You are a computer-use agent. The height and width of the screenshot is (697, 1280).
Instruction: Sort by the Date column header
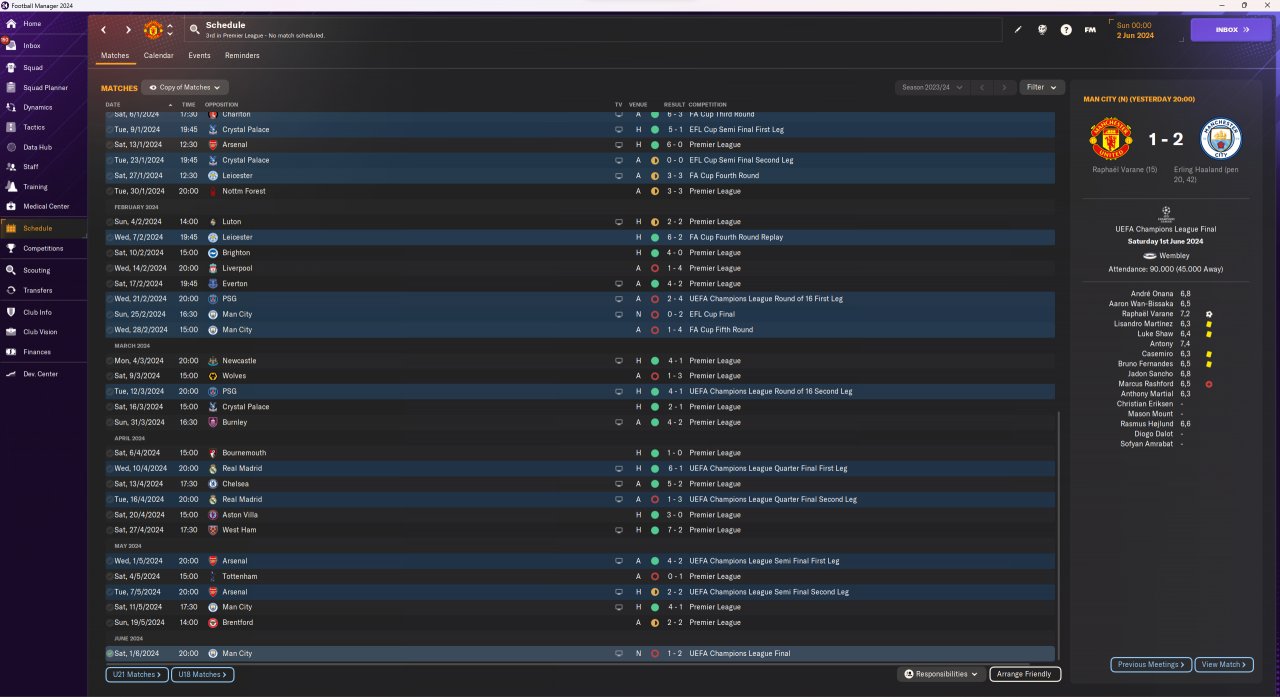point(113,105)
